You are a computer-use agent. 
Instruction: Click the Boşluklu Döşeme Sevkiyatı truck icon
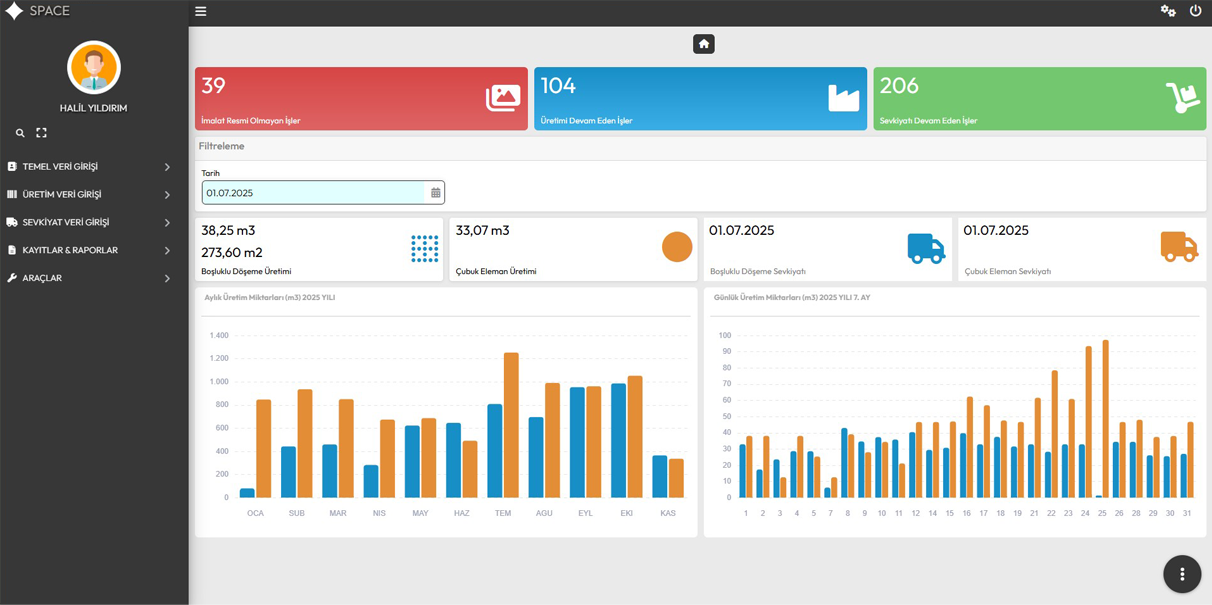pyautogui.click(x=925, y=248)
